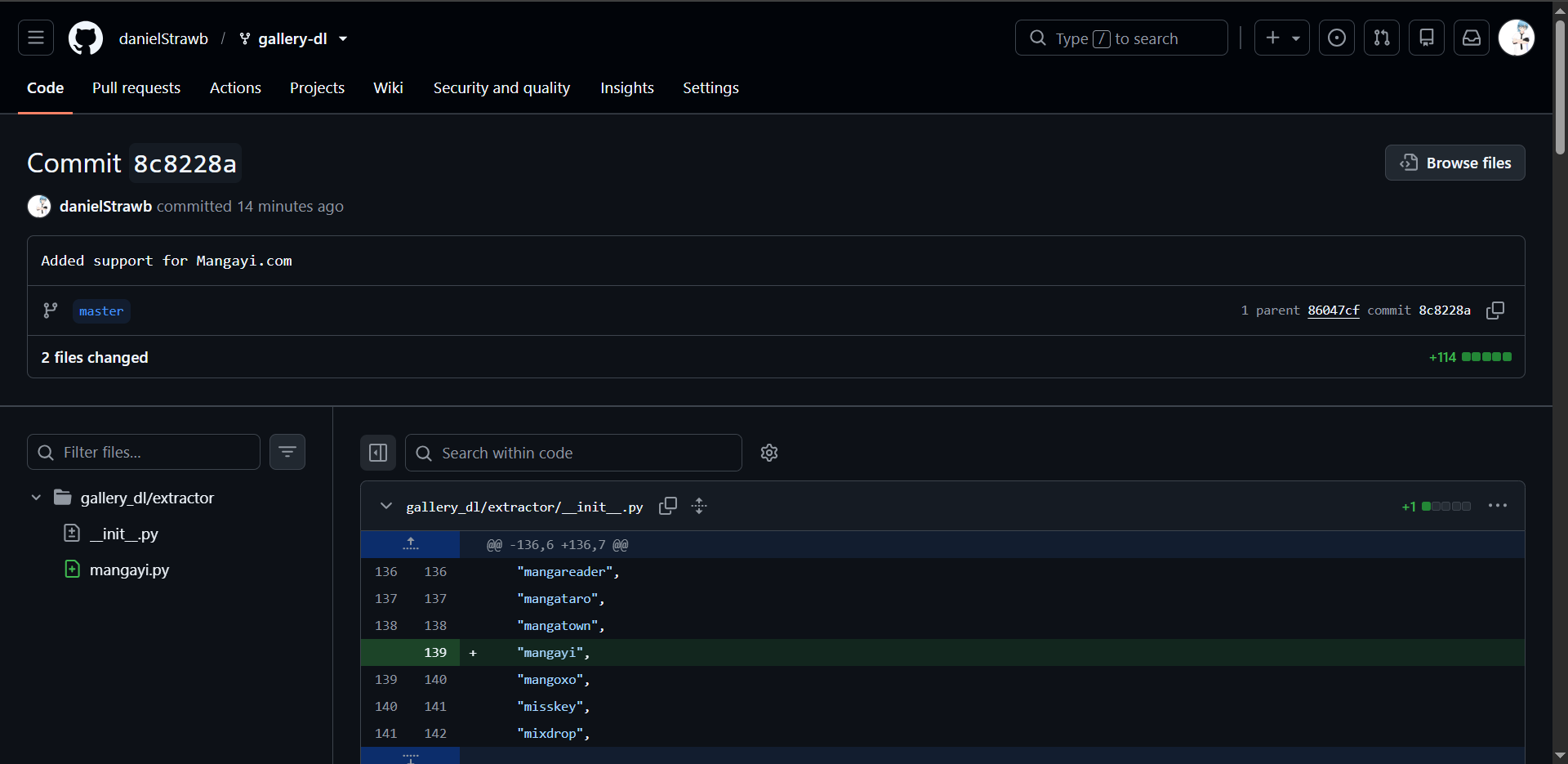Screen dimensions: 1568x764
Task: Open the file filter options menu
Action: (287, 452)
